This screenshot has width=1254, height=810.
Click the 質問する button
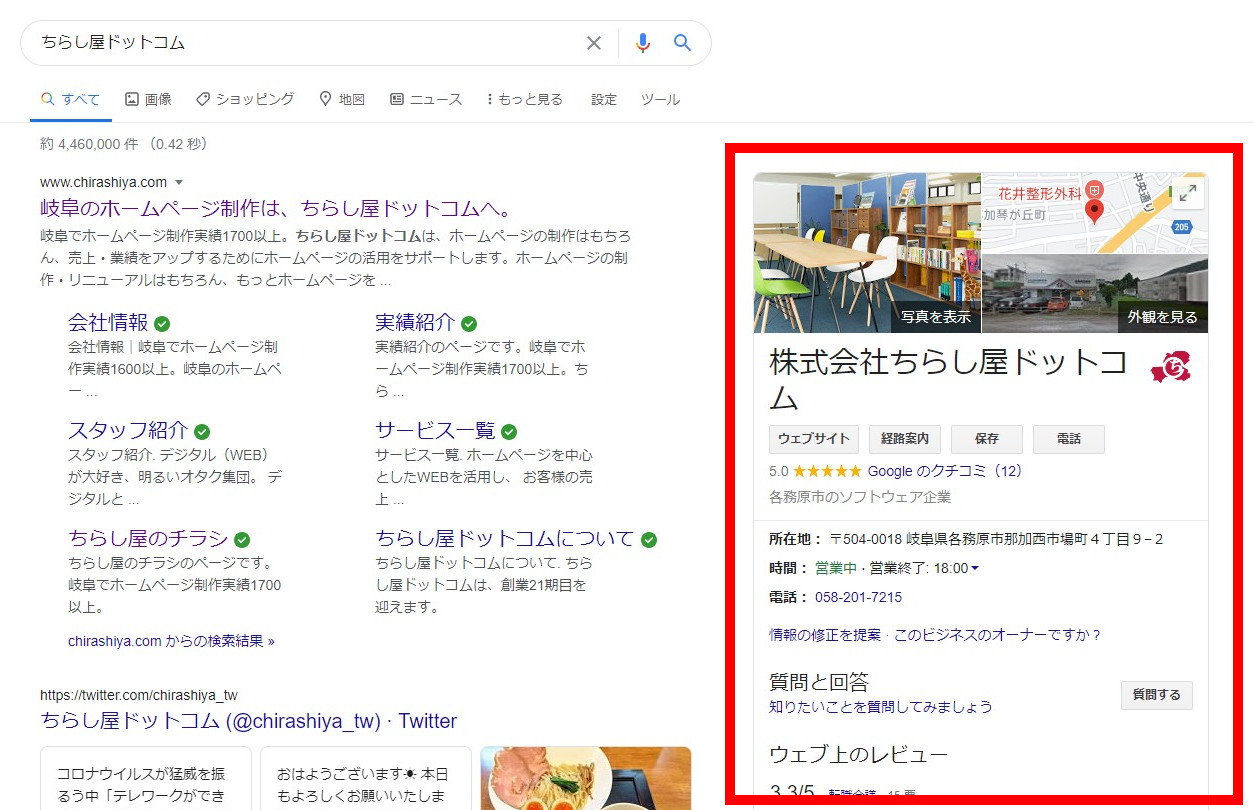pos(1157,695)
